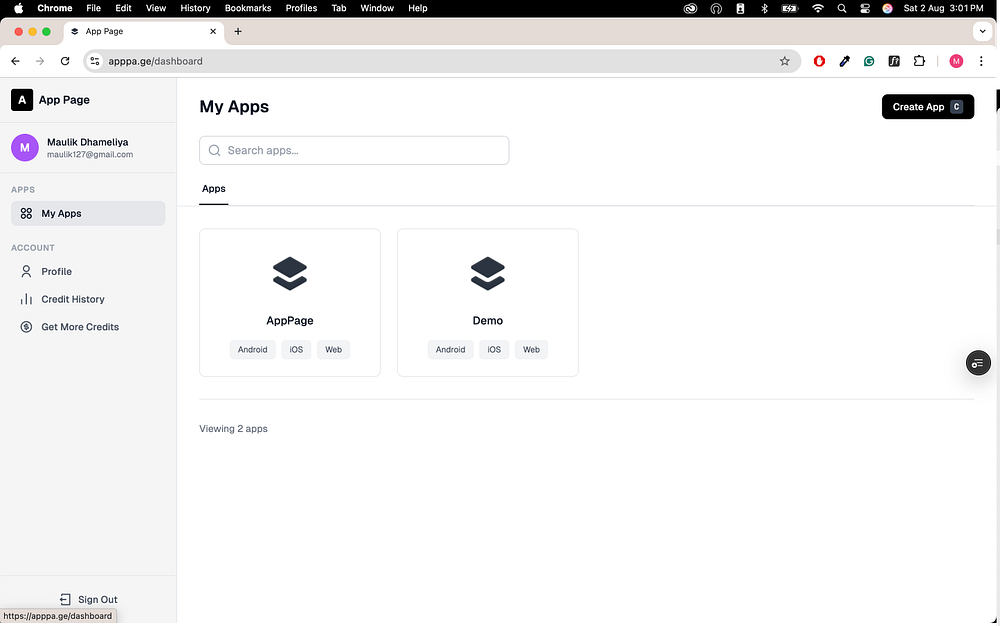Click the Create App button
Image resolution: width=1000 pixels, height=626 pixels.
[927, 106]
